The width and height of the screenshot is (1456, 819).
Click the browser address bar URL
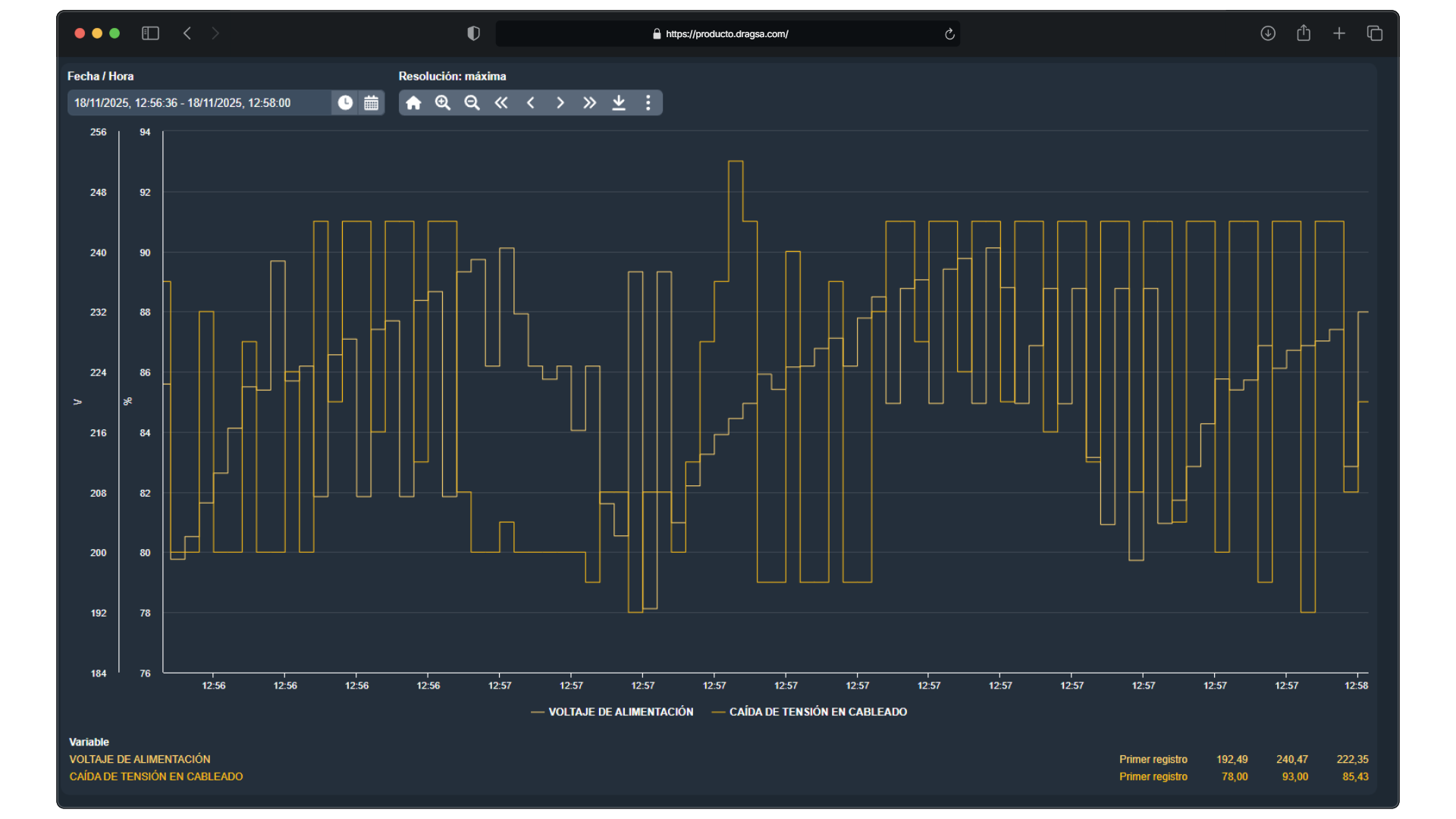click(726, 34)
